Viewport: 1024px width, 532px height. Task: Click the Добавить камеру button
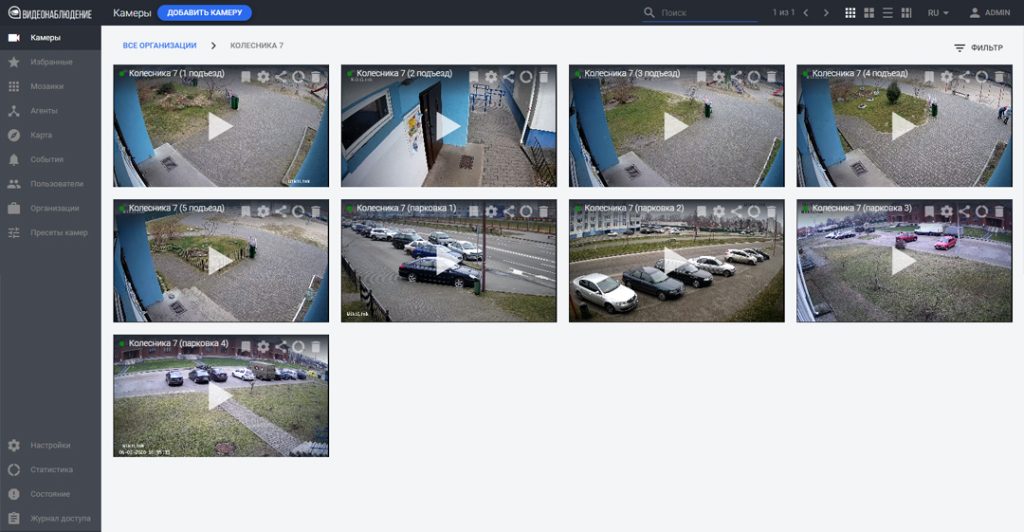204,13
